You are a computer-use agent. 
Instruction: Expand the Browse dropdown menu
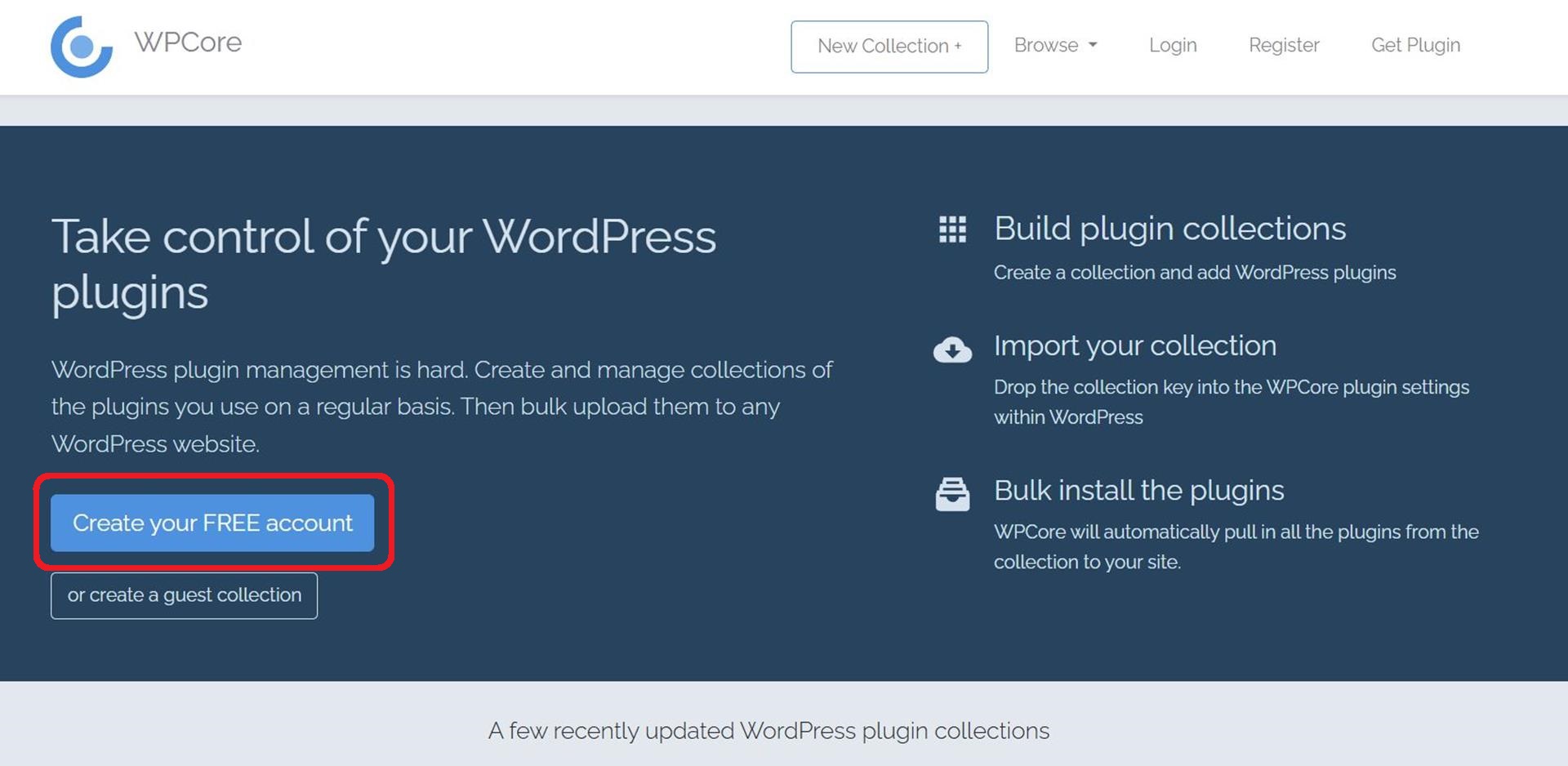1055,46
